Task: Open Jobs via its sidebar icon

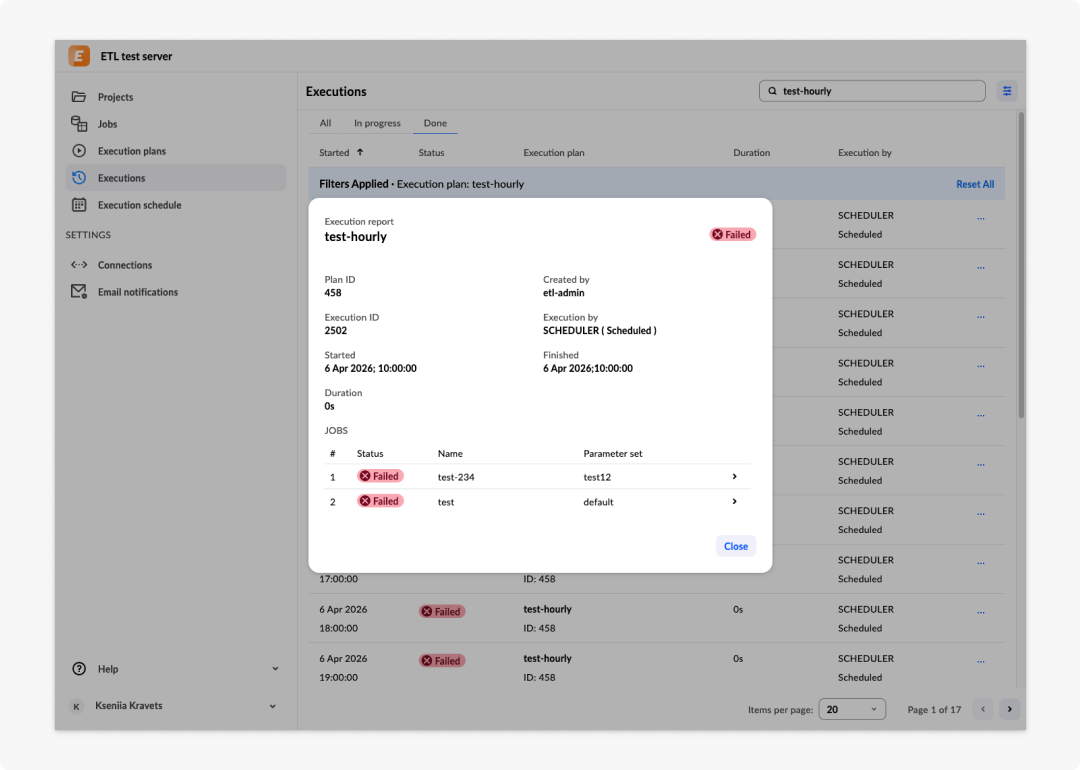Action: pyautogui.click(x=79, y=123)
